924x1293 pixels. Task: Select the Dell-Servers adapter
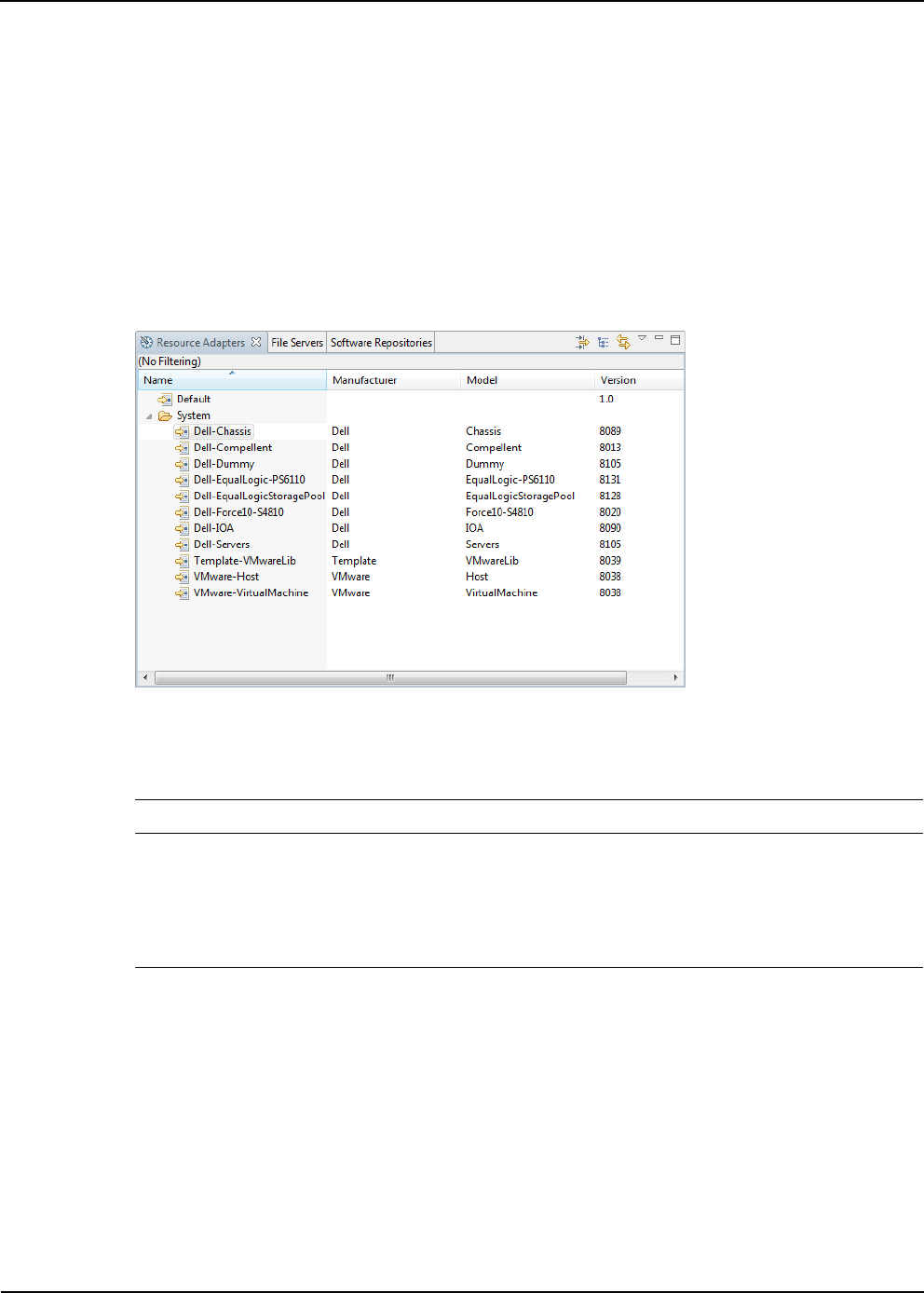(x=222, y=544)
